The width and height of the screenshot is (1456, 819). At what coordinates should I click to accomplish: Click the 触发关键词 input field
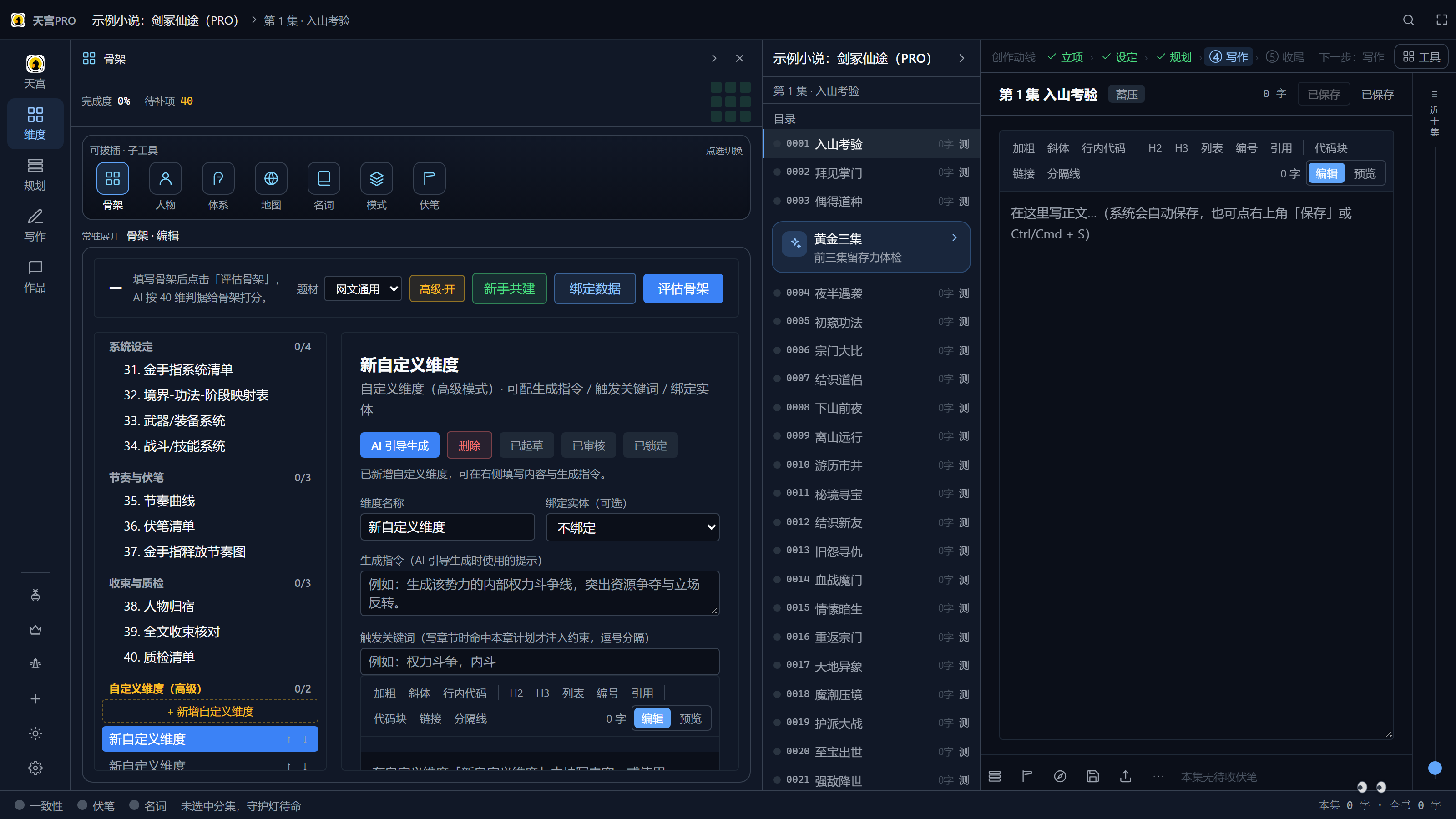tap(540, 662)
